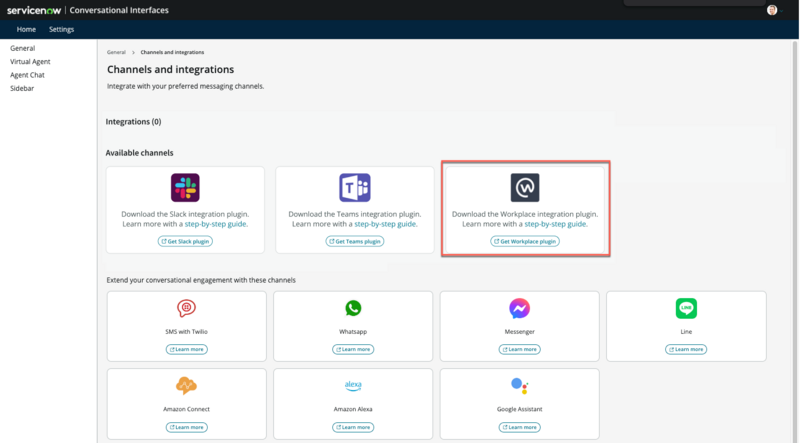The height and width of the screenshot is (443, 800).
Task: Click the Amazon Alexa label
Action: [353, 409]
